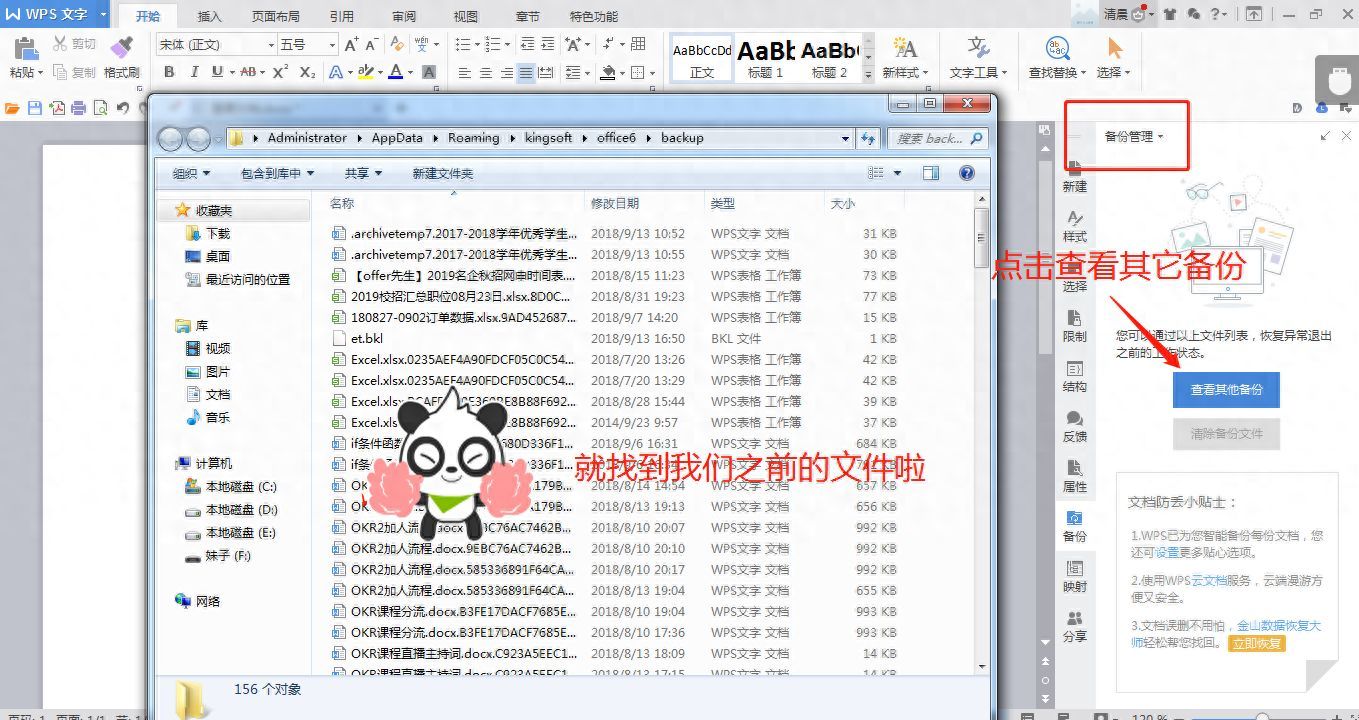
Task: Click the 查看其他备份 button
Action: [1226, 389]
